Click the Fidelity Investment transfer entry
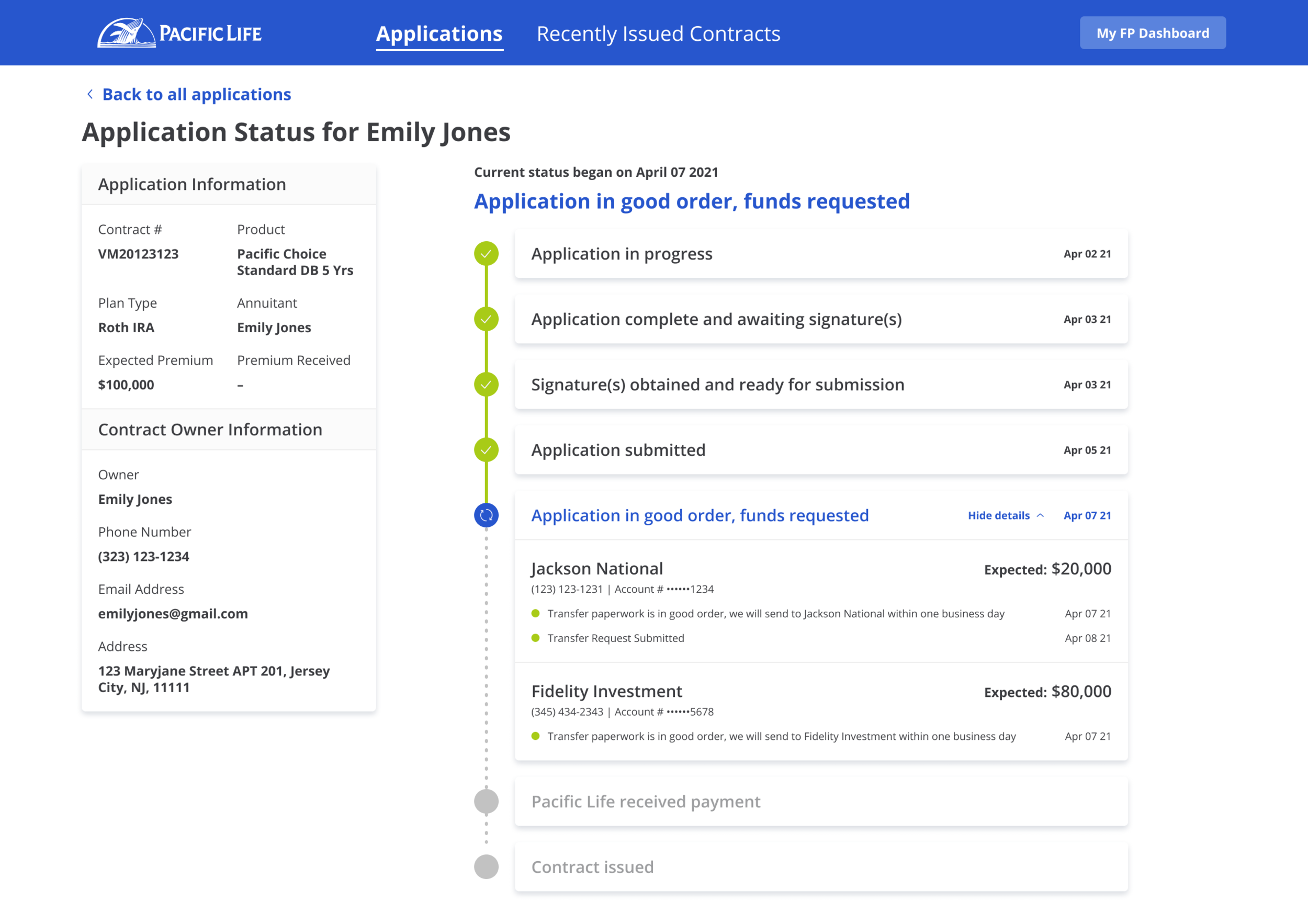This screenshot has height=924, width=1308. (x=606, y=691)
